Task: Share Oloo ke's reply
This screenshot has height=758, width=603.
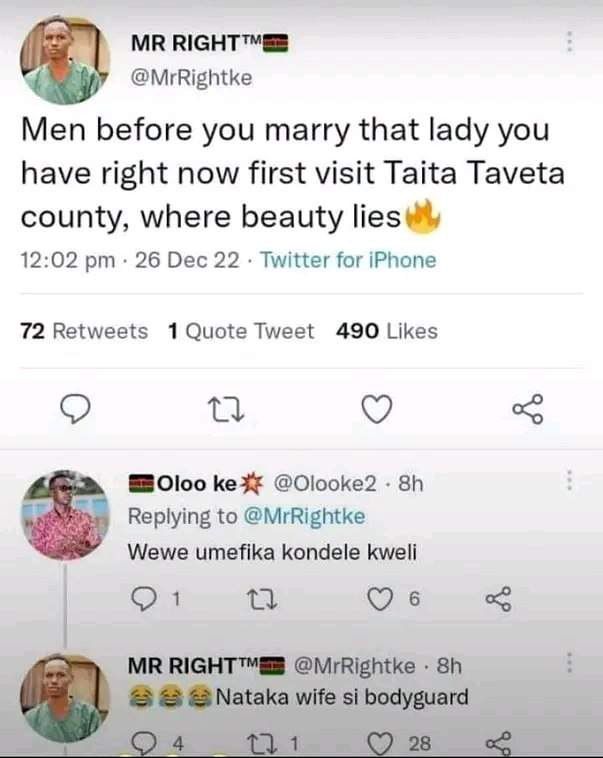Action: pyautogui.click(x=498, y=599)
